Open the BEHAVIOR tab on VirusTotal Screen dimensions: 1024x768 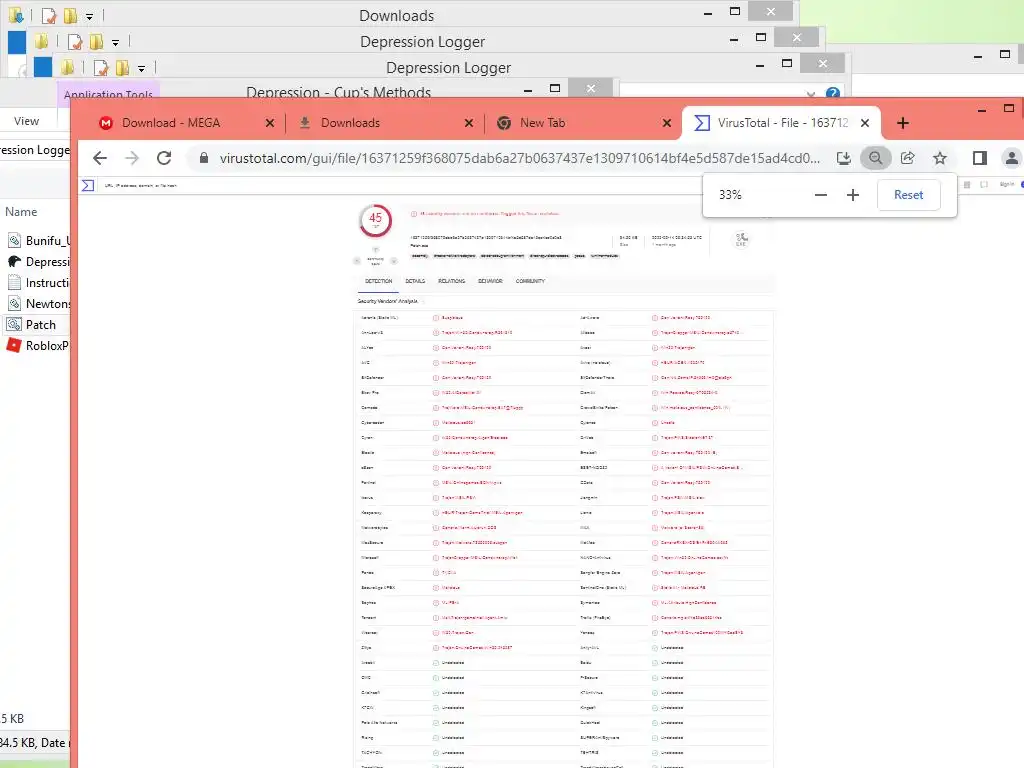tap(490, 281)
